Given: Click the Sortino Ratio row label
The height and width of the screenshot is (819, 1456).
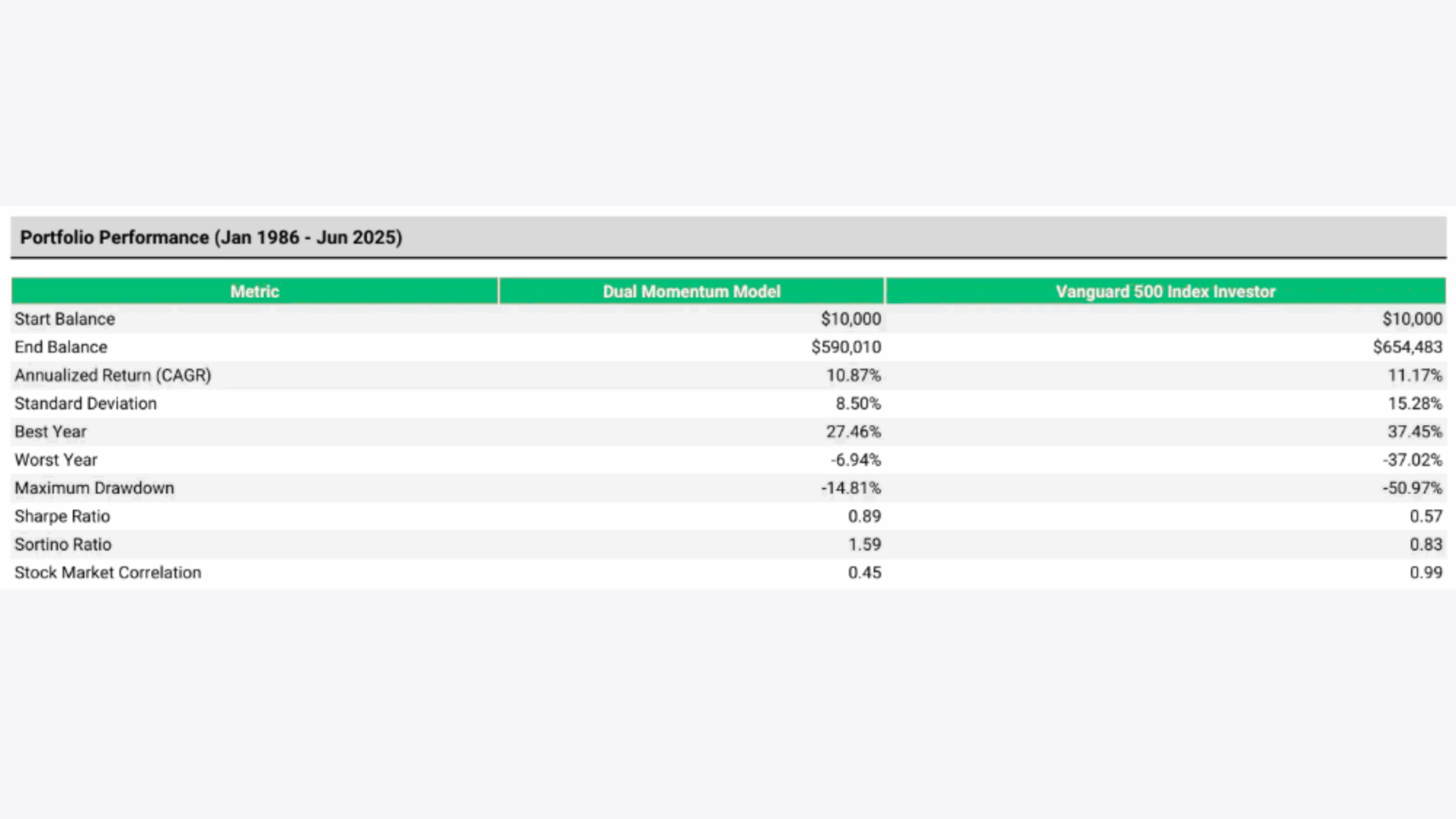Looking at the screenshot, I should (x=63, y=544).
